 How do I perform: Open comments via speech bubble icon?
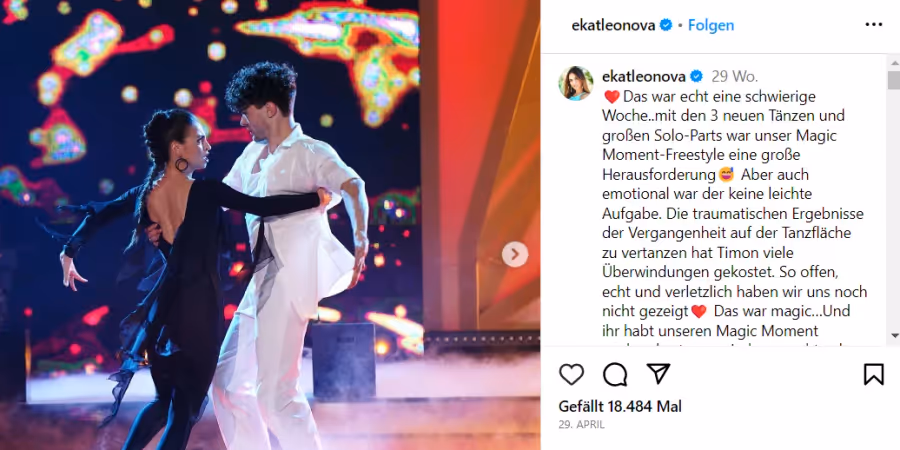click(x=615, y=374)
